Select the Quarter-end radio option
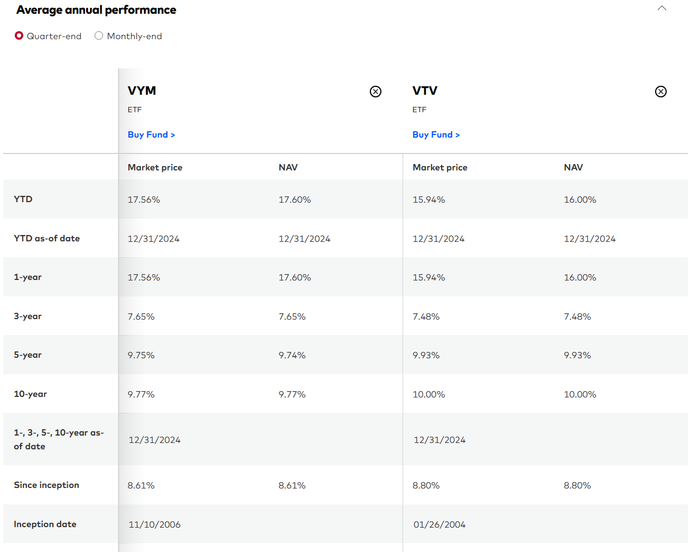The height and width of the screenshot is (552, 700). pyautogui.click(x=19, y=36)
